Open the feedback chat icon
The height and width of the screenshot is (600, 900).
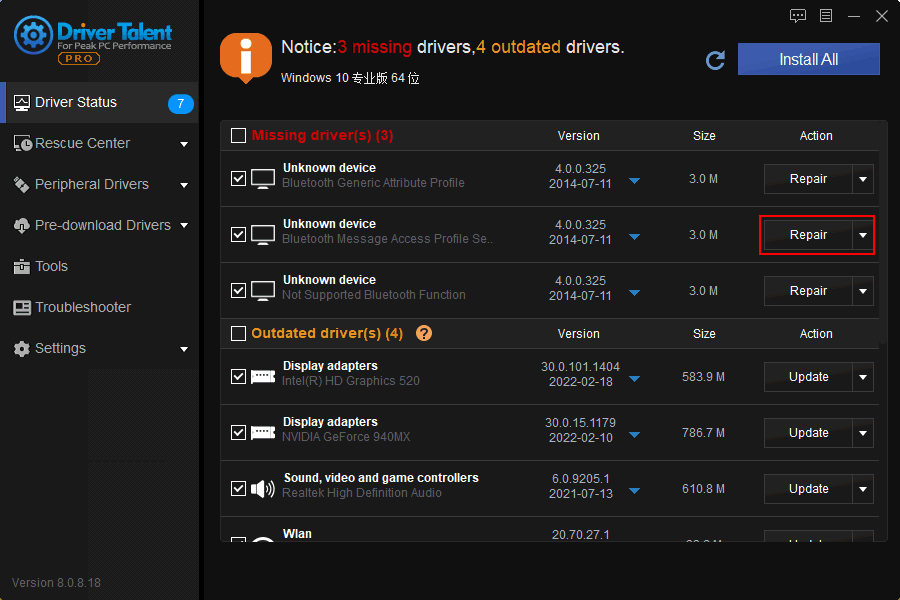[797, 16]
